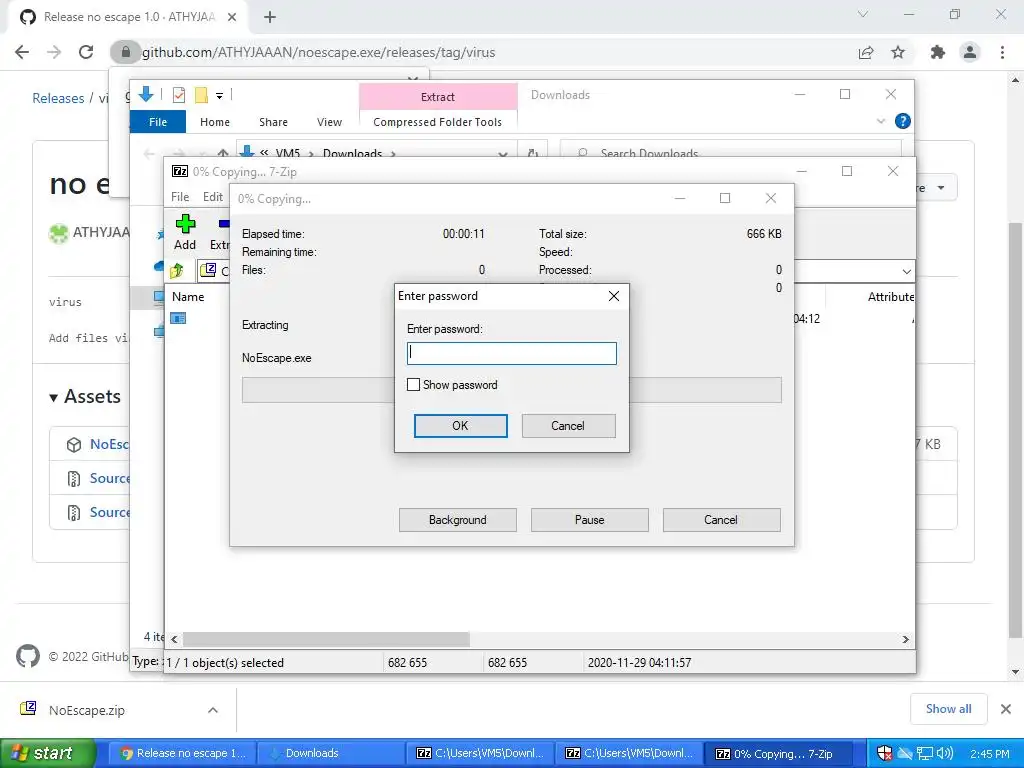Click the GitHub logo in footer
This screenshot has width=1024, height=768.
click(x=28, y=656)
